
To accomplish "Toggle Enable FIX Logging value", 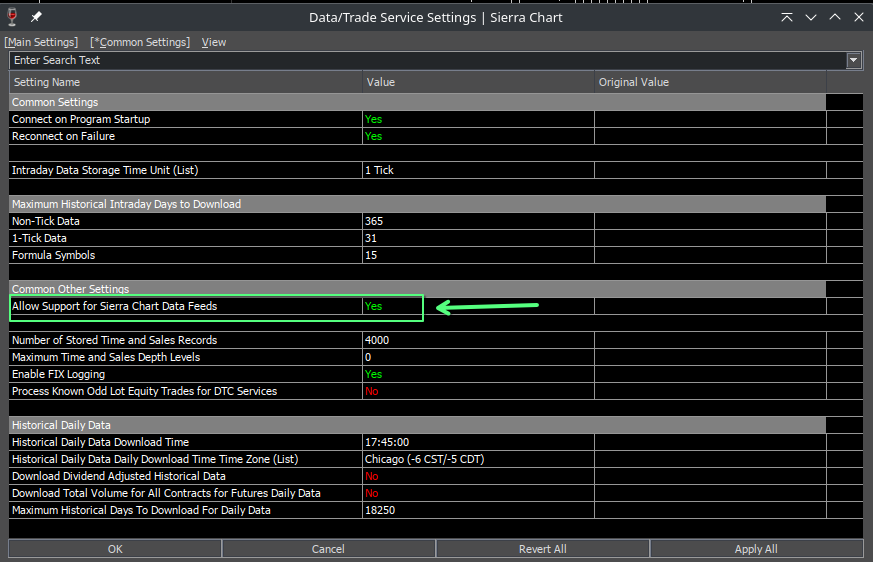I will tap(478, 374).
